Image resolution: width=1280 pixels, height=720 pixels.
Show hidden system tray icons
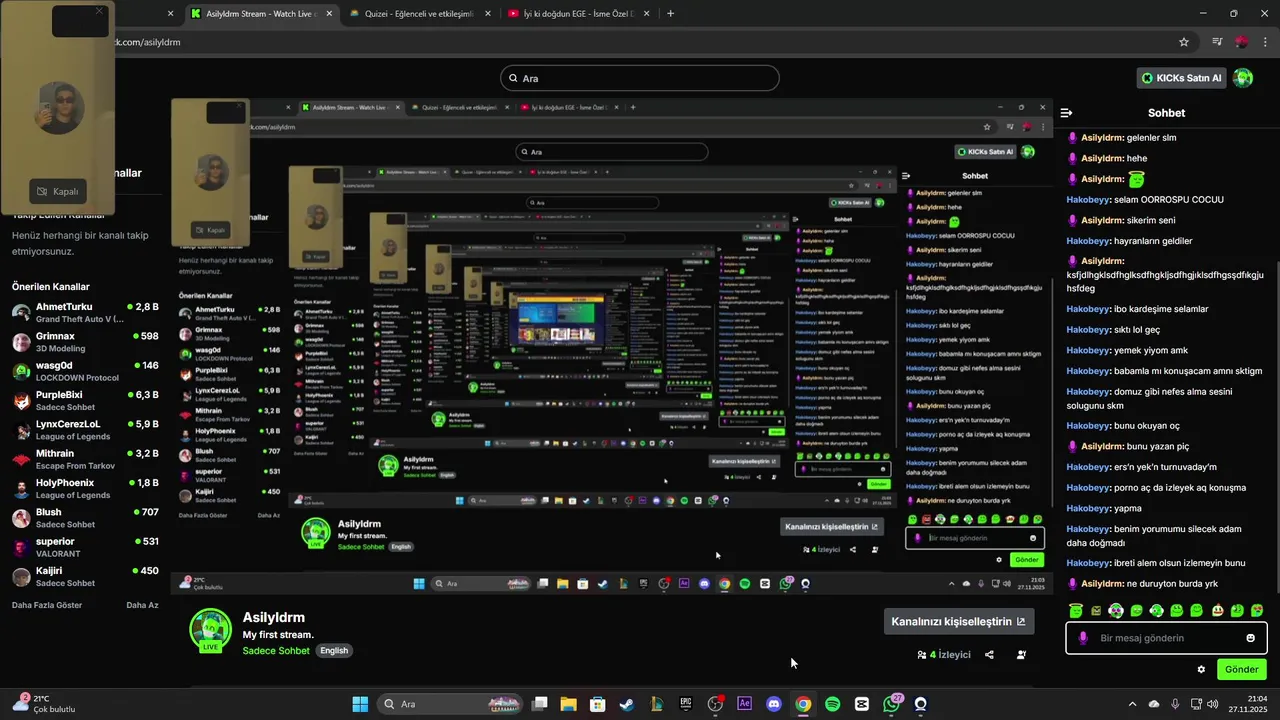pyautogui.click(x=1132, y=704)
